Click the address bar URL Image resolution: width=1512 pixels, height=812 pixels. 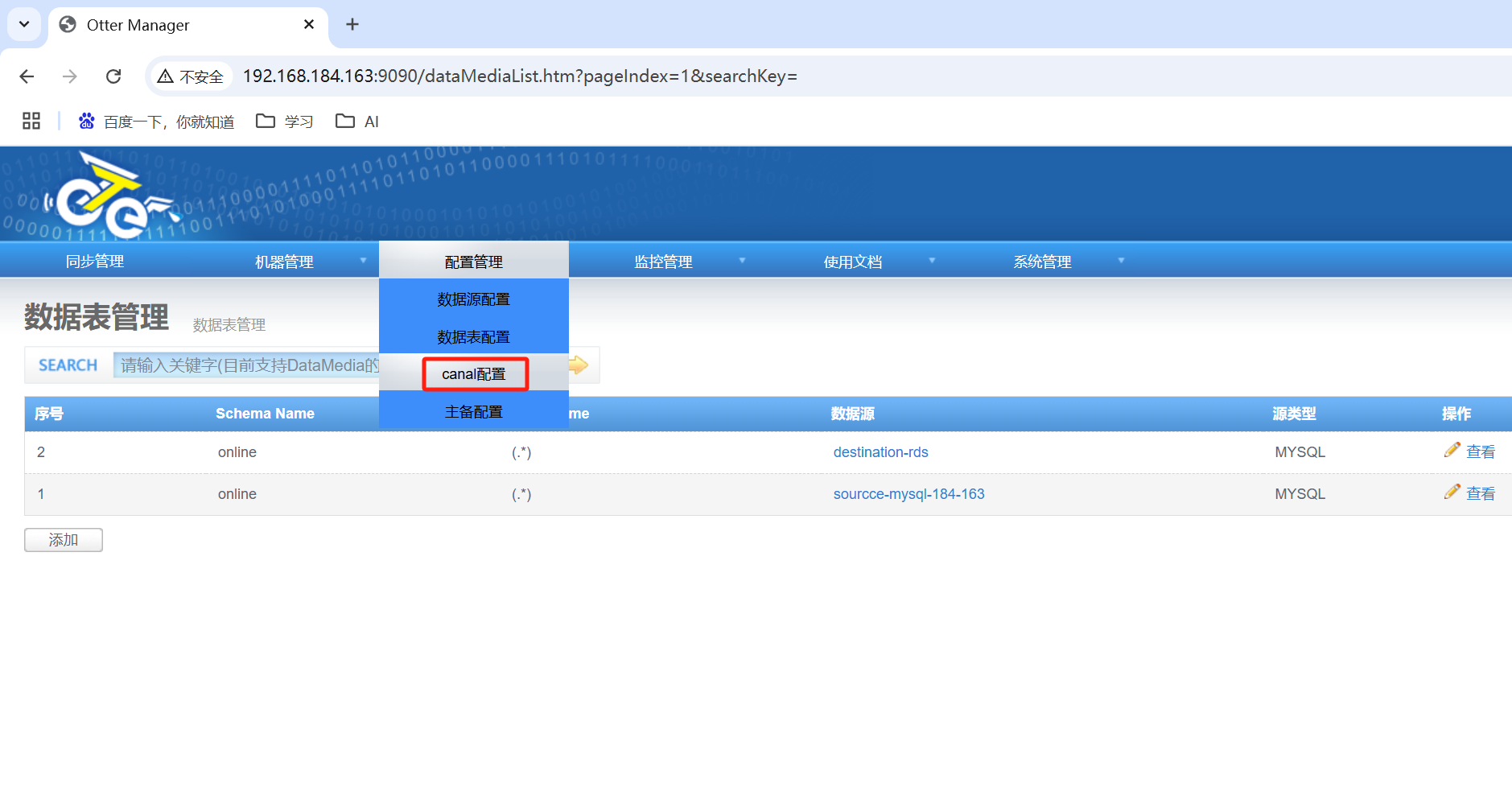click(x=520, y=76)
